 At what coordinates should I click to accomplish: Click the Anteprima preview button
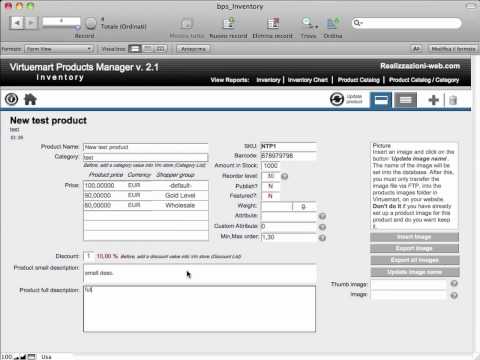(193, 49)
